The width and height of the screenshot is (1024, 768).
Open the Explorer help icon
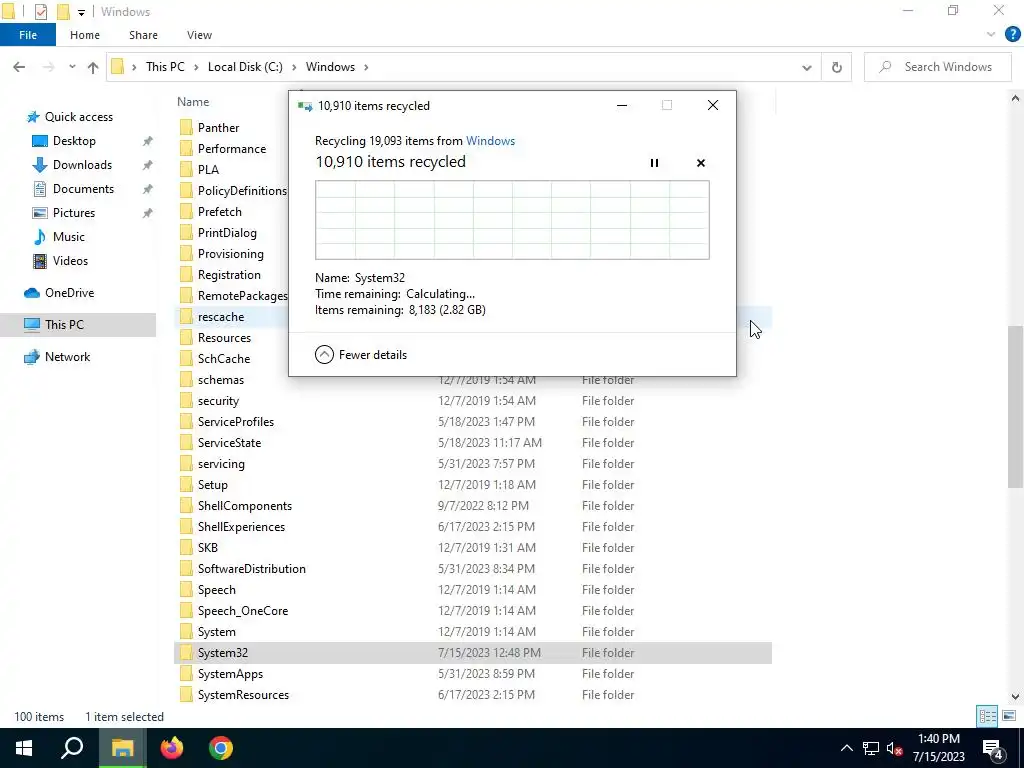click(x=1012, y=35)
